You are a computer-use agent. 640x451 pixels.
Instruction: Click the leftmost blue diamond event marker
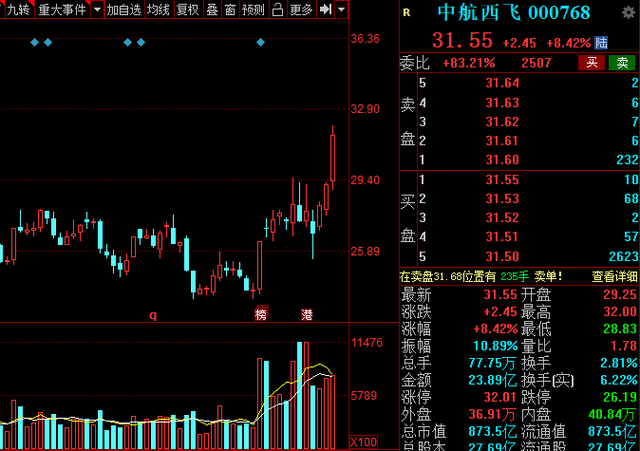point(35,42)
